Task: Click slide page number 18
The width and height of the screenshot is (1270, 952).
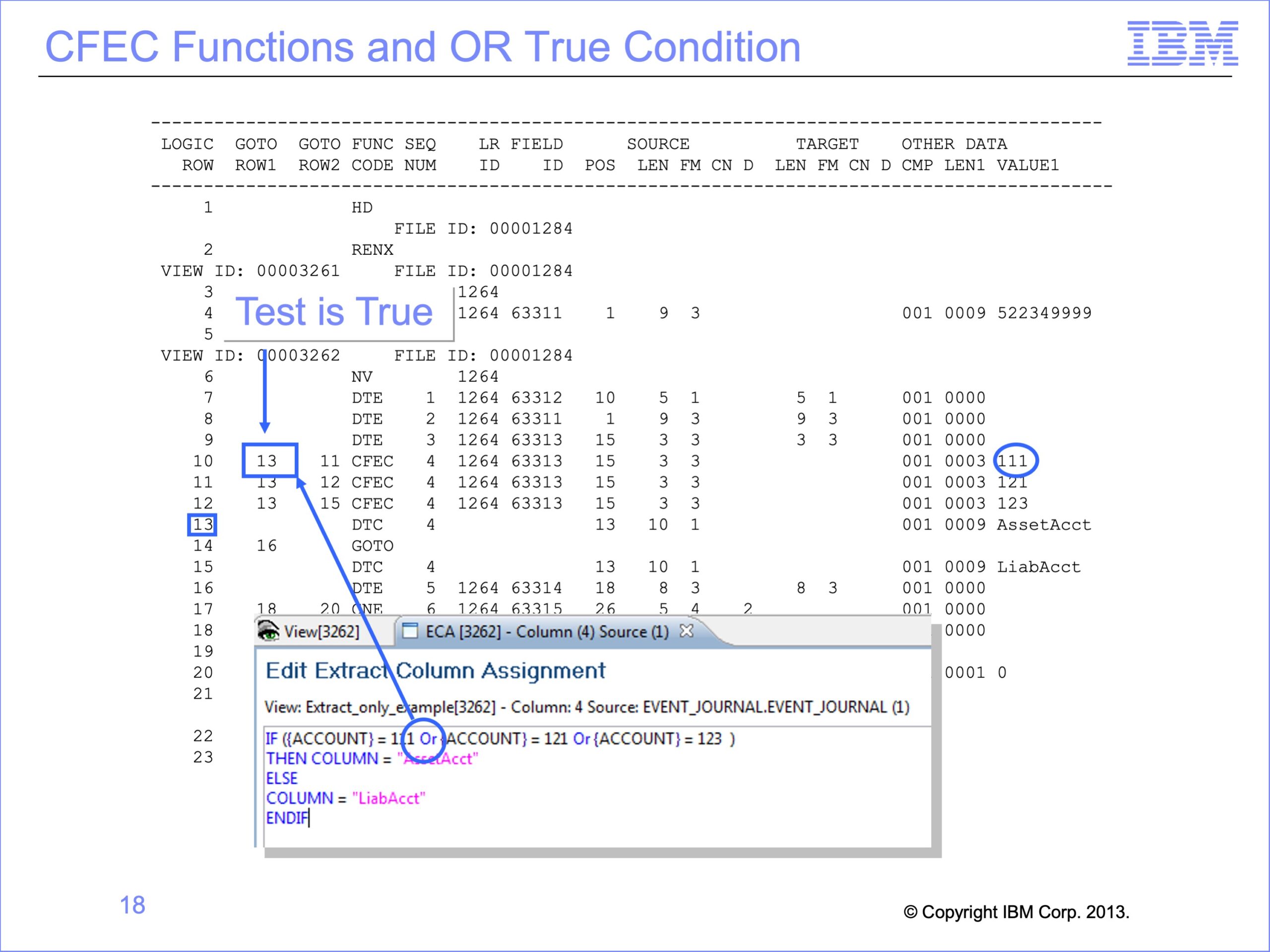Action: tap(132, 905)
